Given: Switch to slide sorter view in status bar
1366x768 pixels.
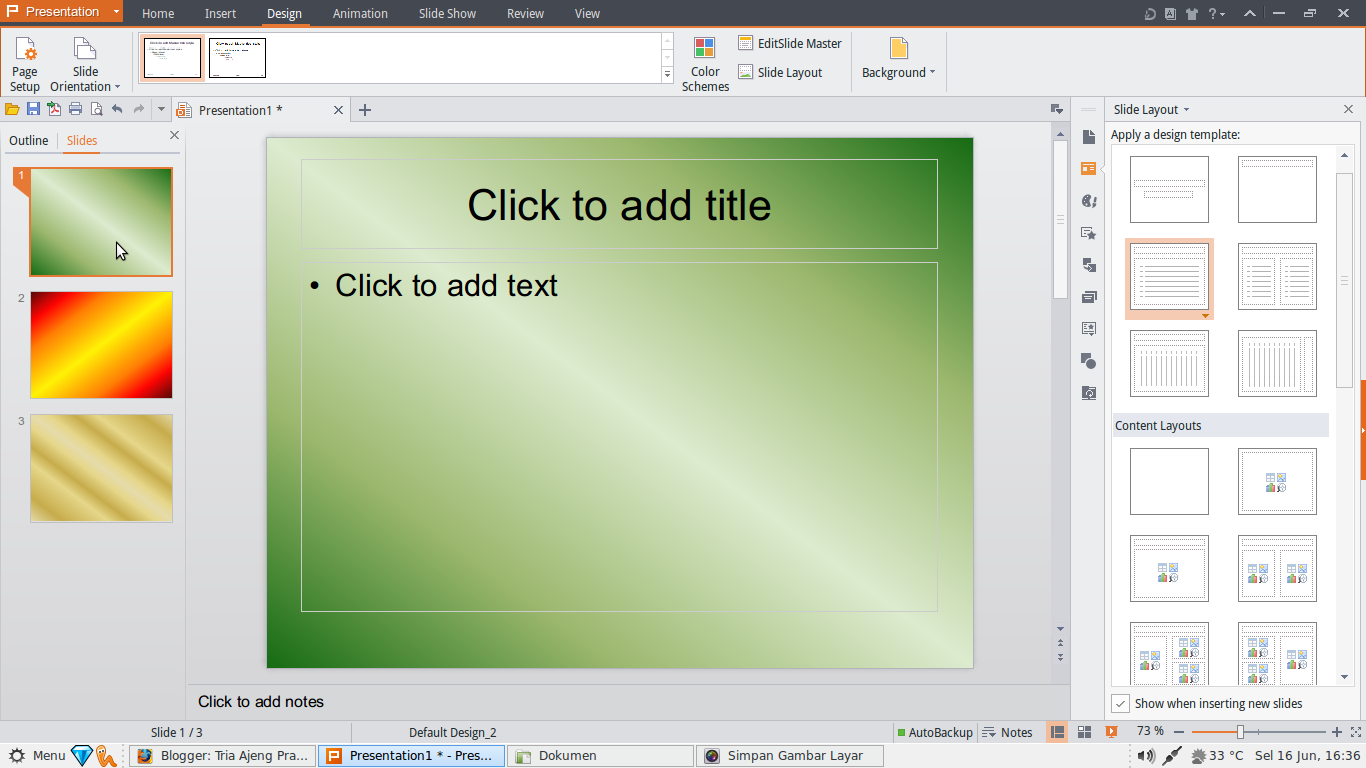Looking at the screenshot, I should click(x=1085, y=732).
